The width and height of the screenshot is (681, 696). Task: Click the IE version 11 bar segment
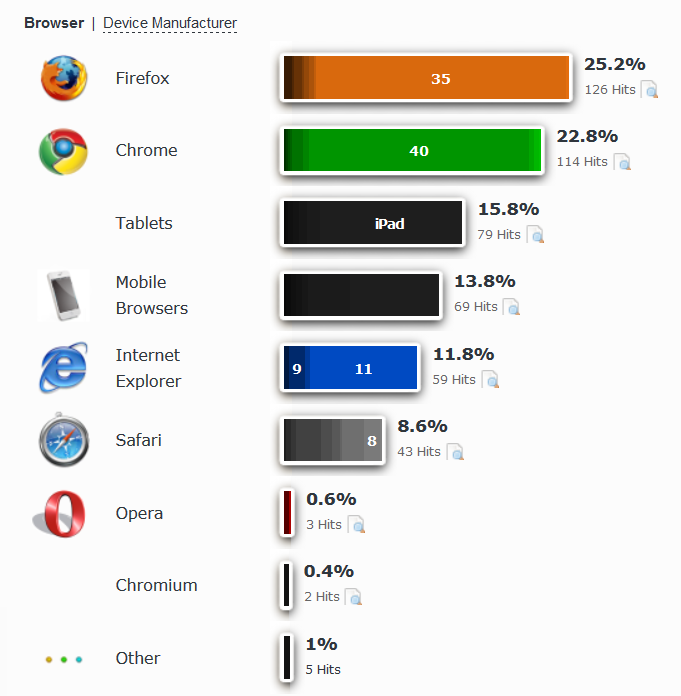(x=363, y=368)
